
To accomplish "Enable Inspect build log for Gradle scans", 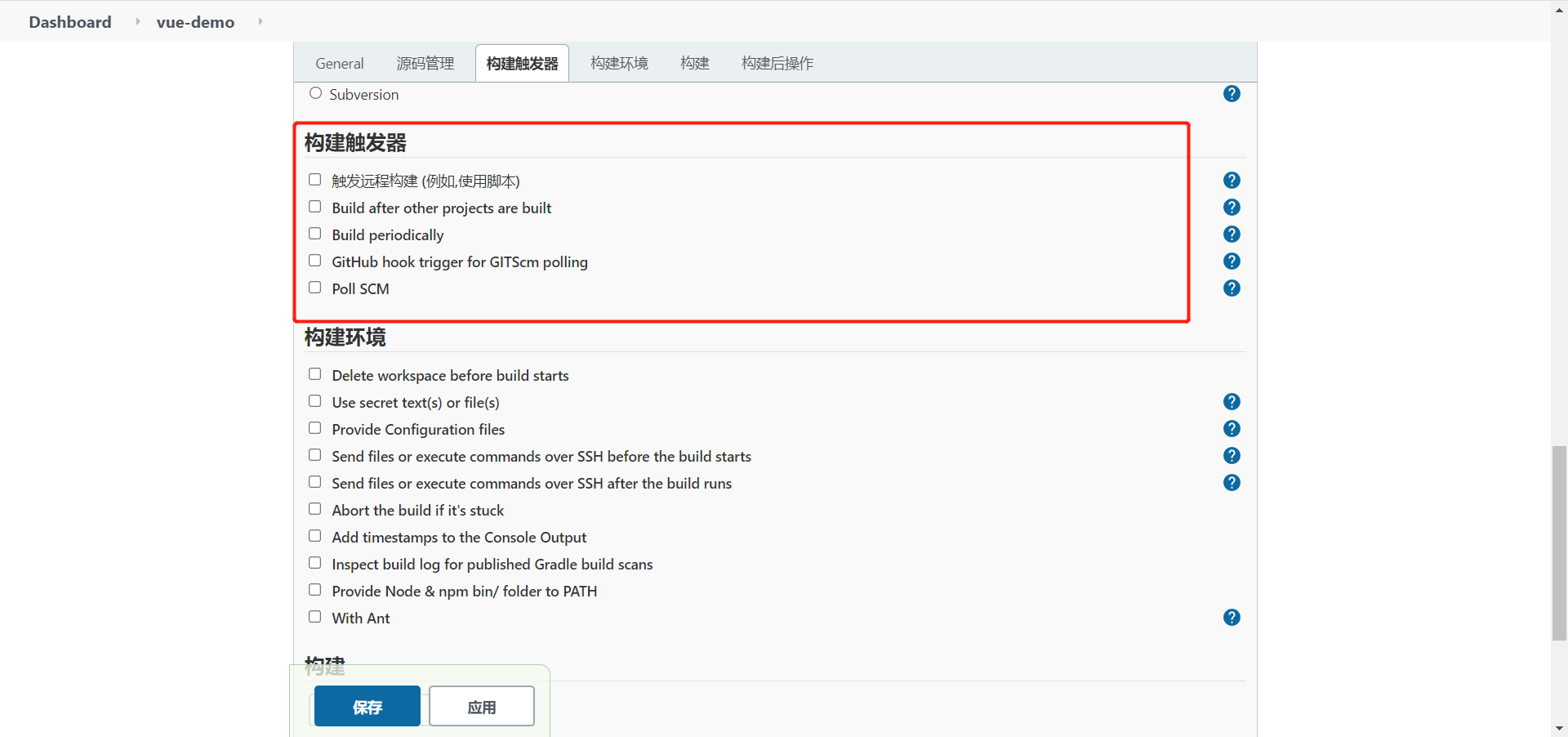I will (314, 563).
